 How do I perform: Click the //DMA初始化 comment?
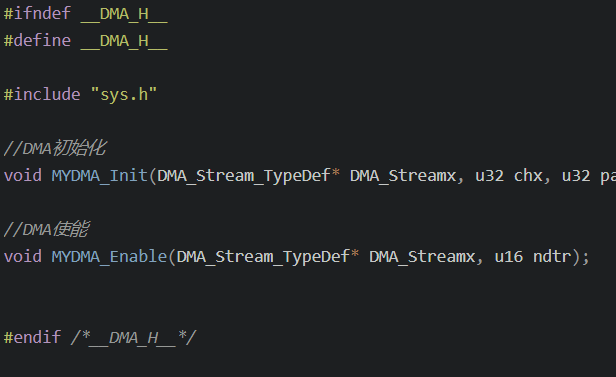pos(55,148)
